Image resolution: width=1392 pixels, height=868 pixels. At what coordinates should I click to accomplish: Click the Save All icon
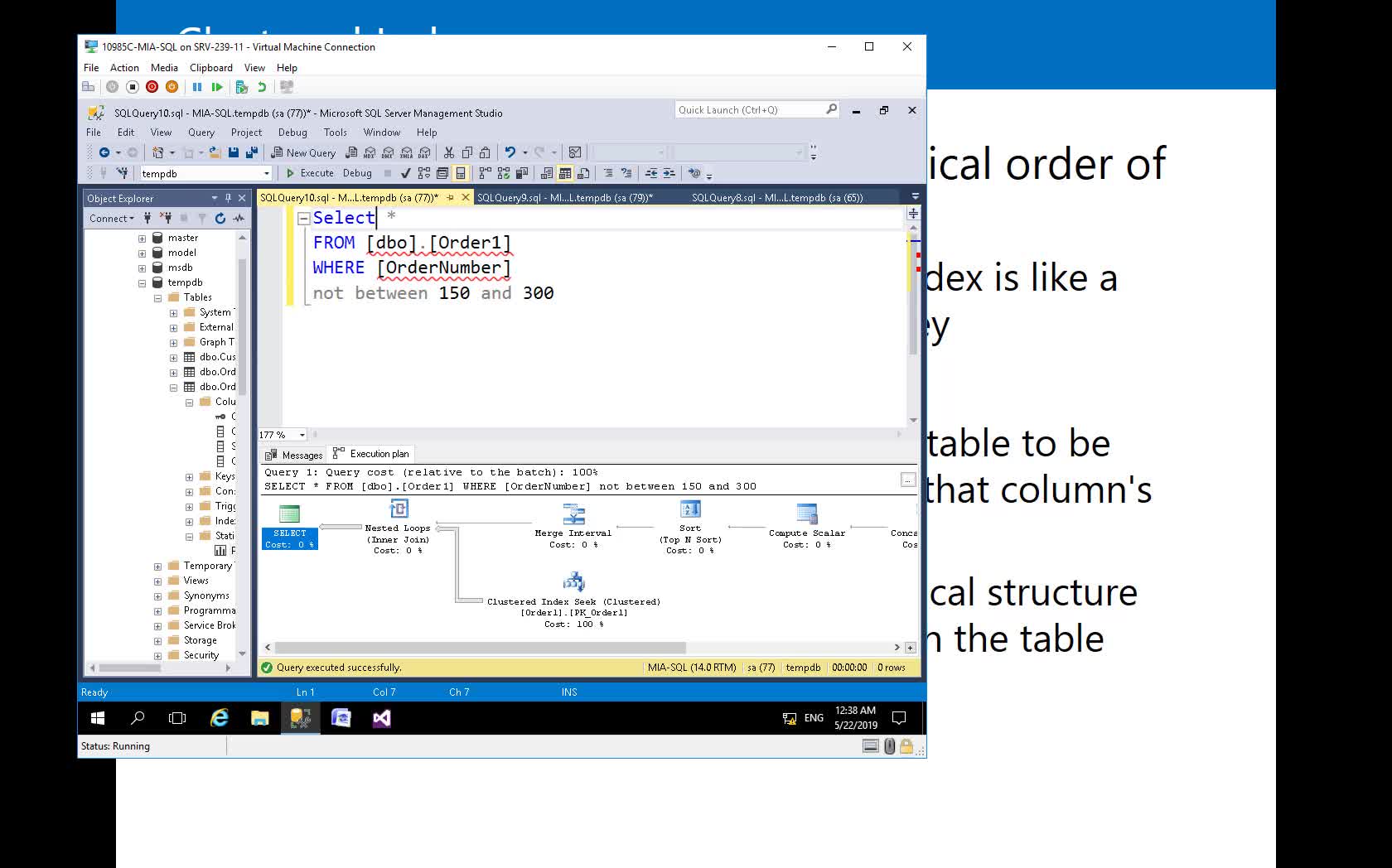[252, 152]
